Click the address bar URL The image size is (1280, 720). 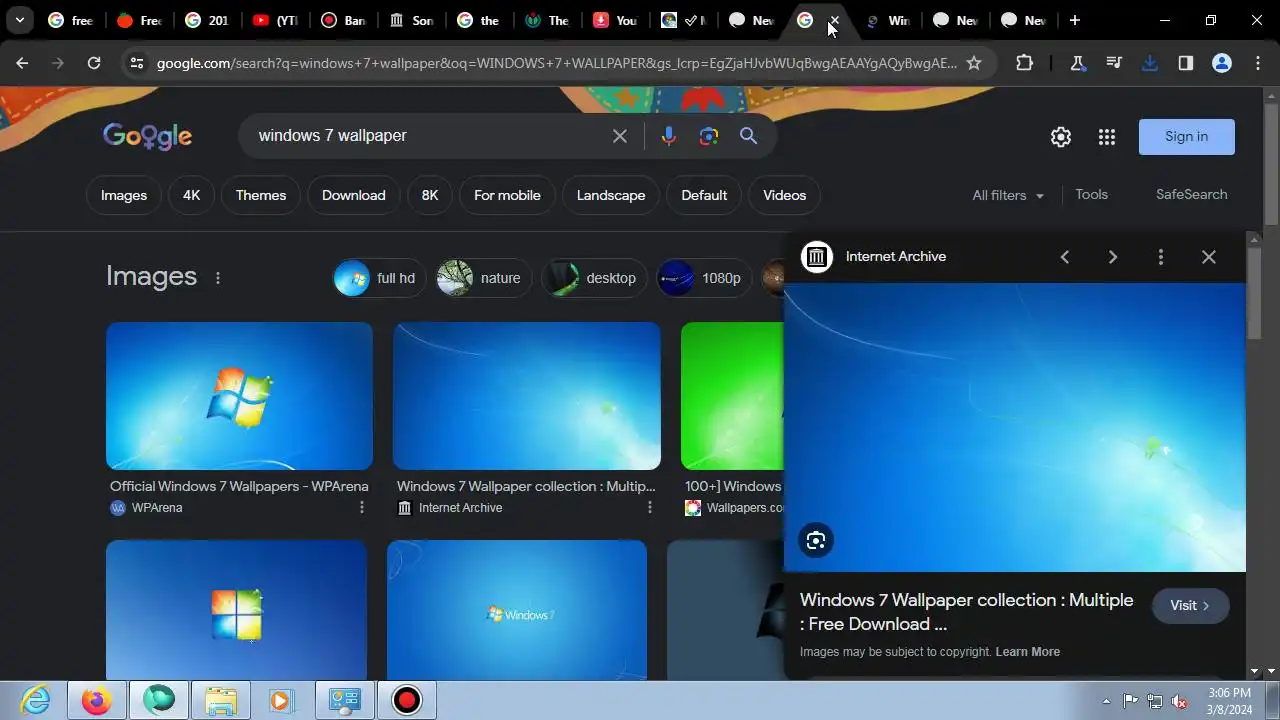[556, 63]
